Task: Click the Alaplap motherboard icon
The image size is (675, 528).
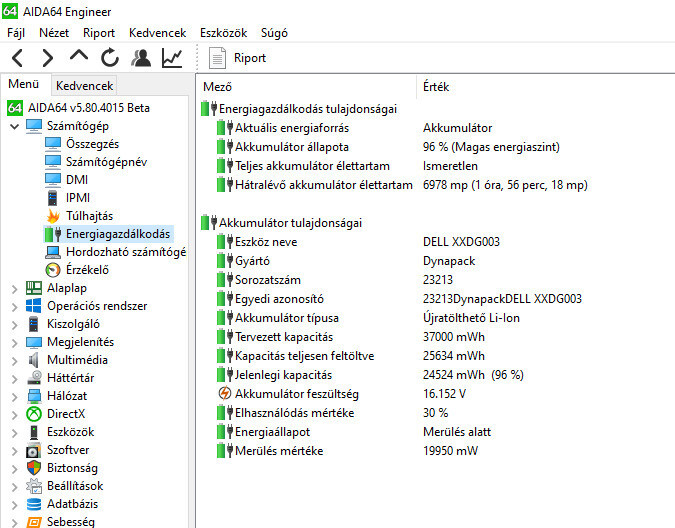Action: (34, 288)
